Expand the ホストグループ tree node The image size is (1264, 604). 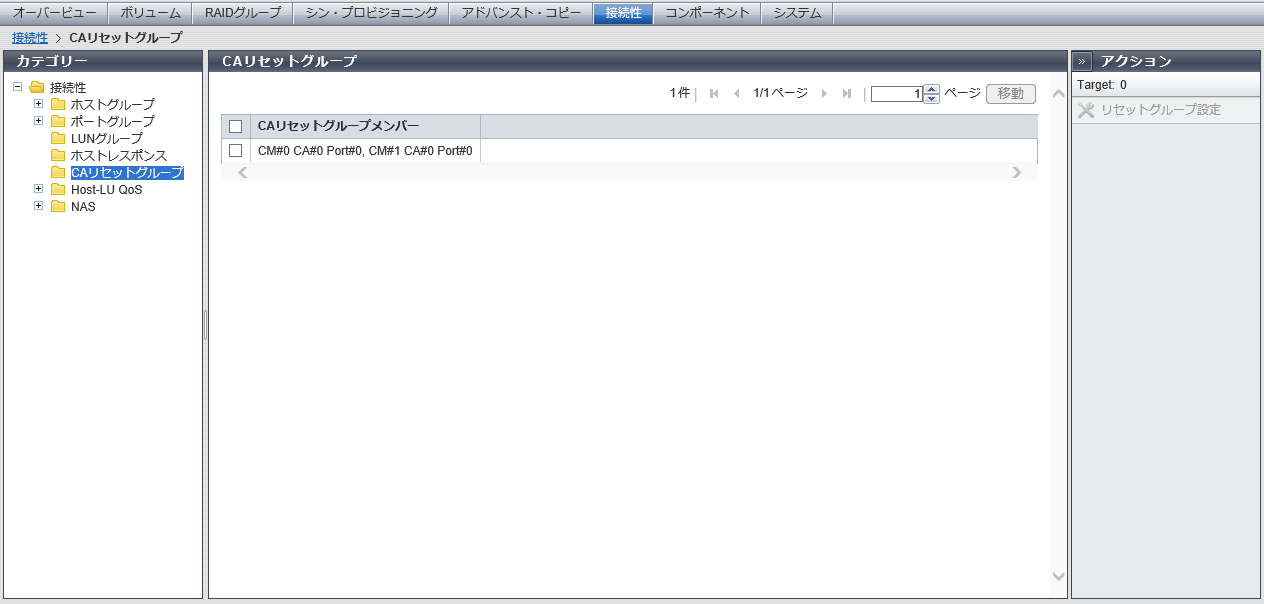click(x=39, y=104)
